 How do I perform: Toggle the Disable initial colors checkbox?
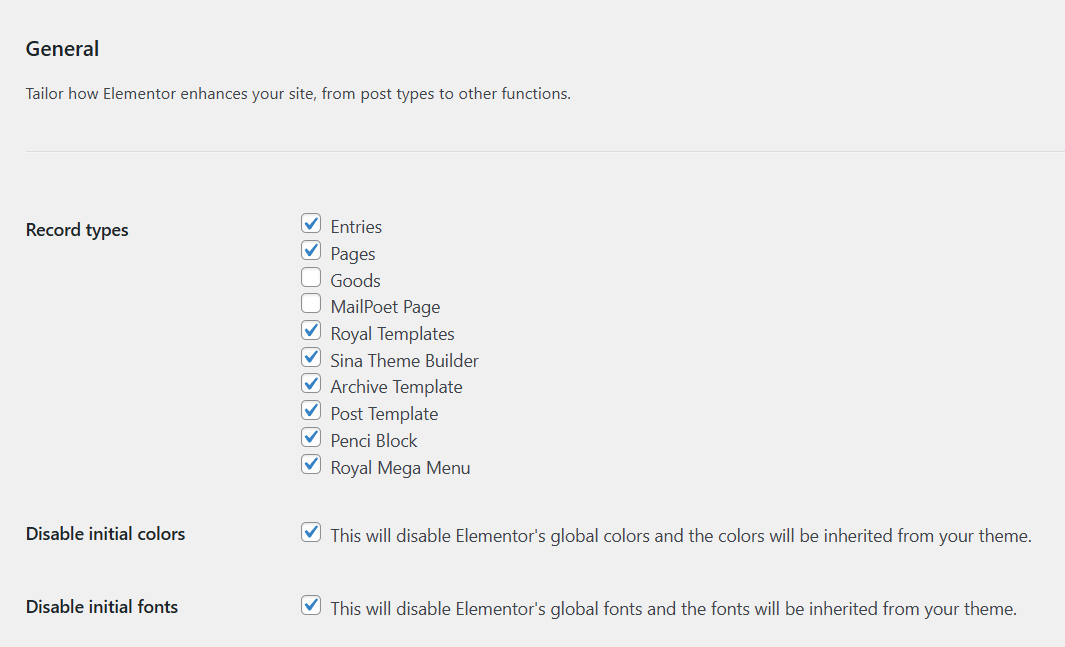[311, 532]
